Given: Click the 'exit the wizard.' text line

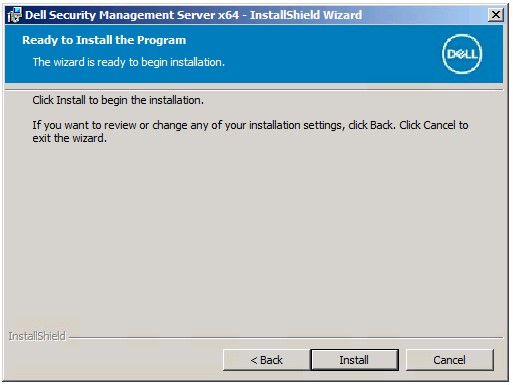Looking at the screenshot, I should tap(70, 138).
